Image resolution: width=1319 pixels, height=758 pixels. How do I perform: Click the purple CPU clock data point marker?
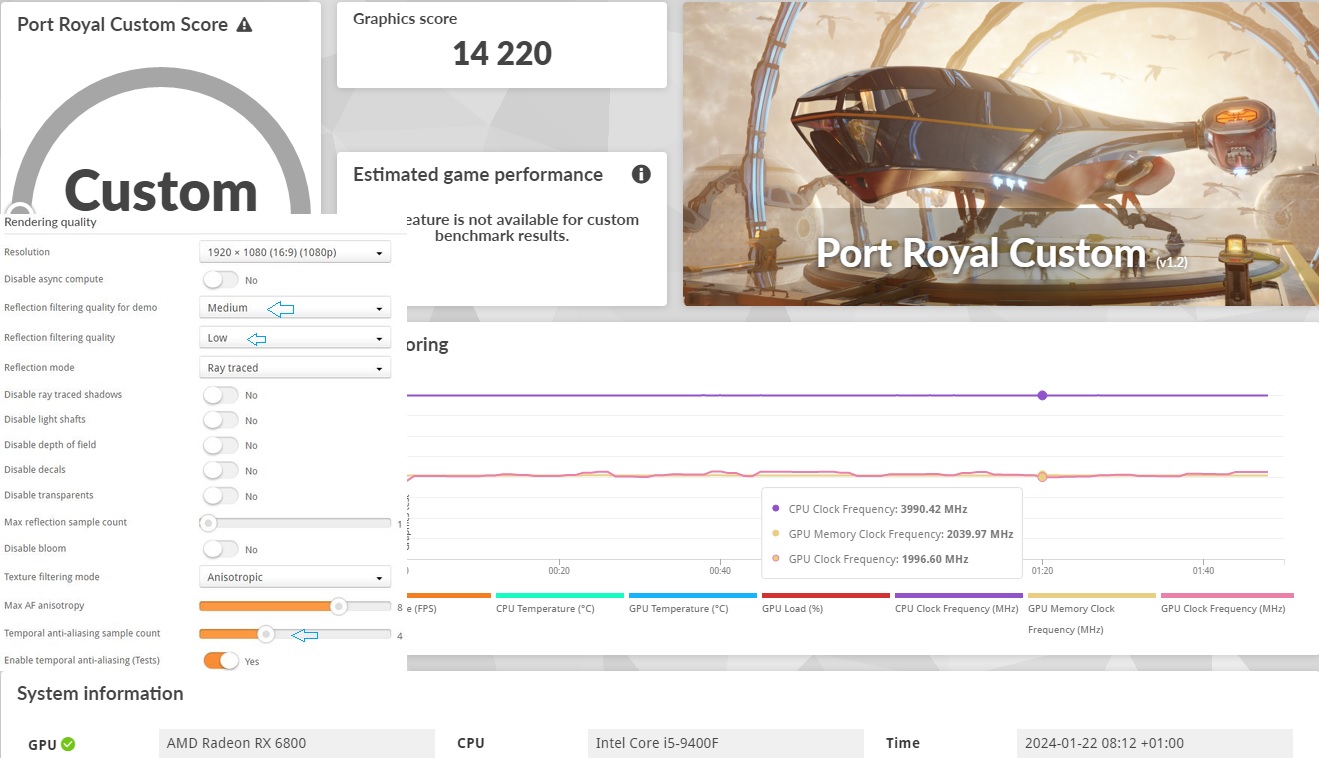[x=1042, y=396]
